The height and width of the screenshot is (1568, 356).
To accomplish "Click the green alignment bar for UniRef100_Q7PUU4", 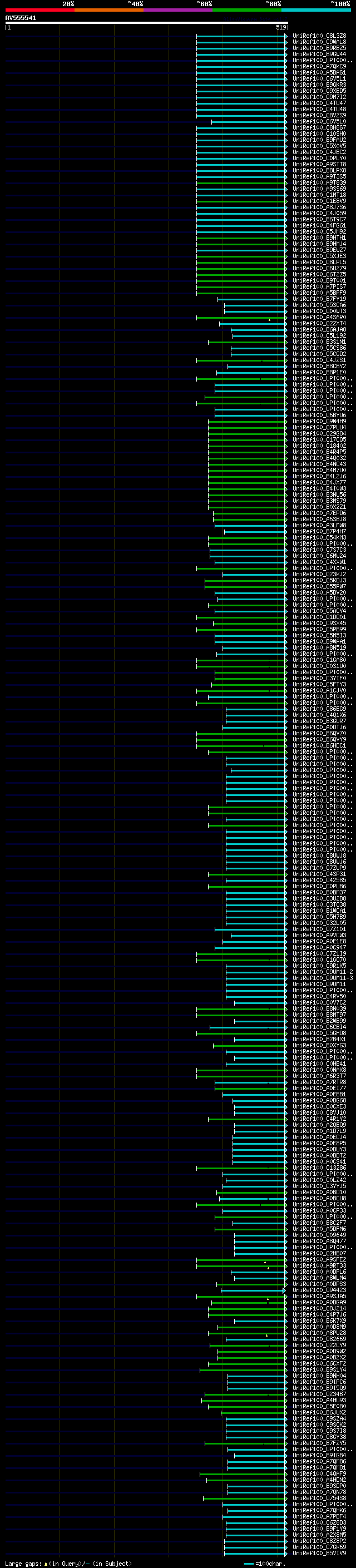I will [248, 427].
